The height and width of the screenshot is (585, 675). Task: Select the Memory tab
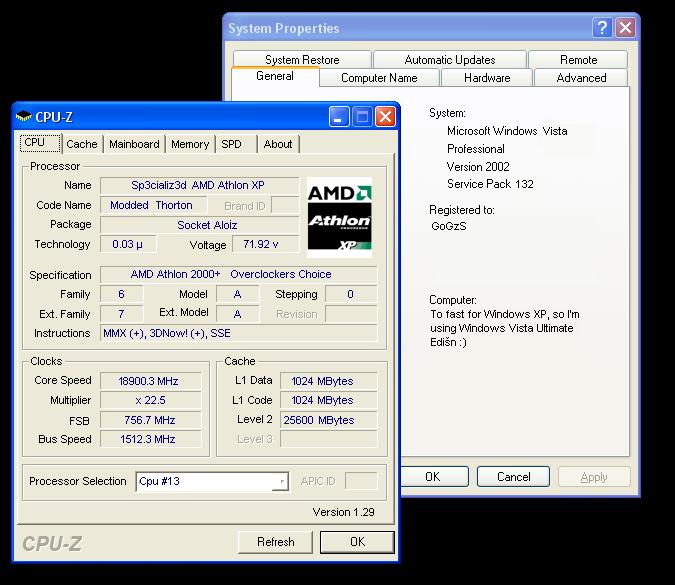[x=190, y=144]
